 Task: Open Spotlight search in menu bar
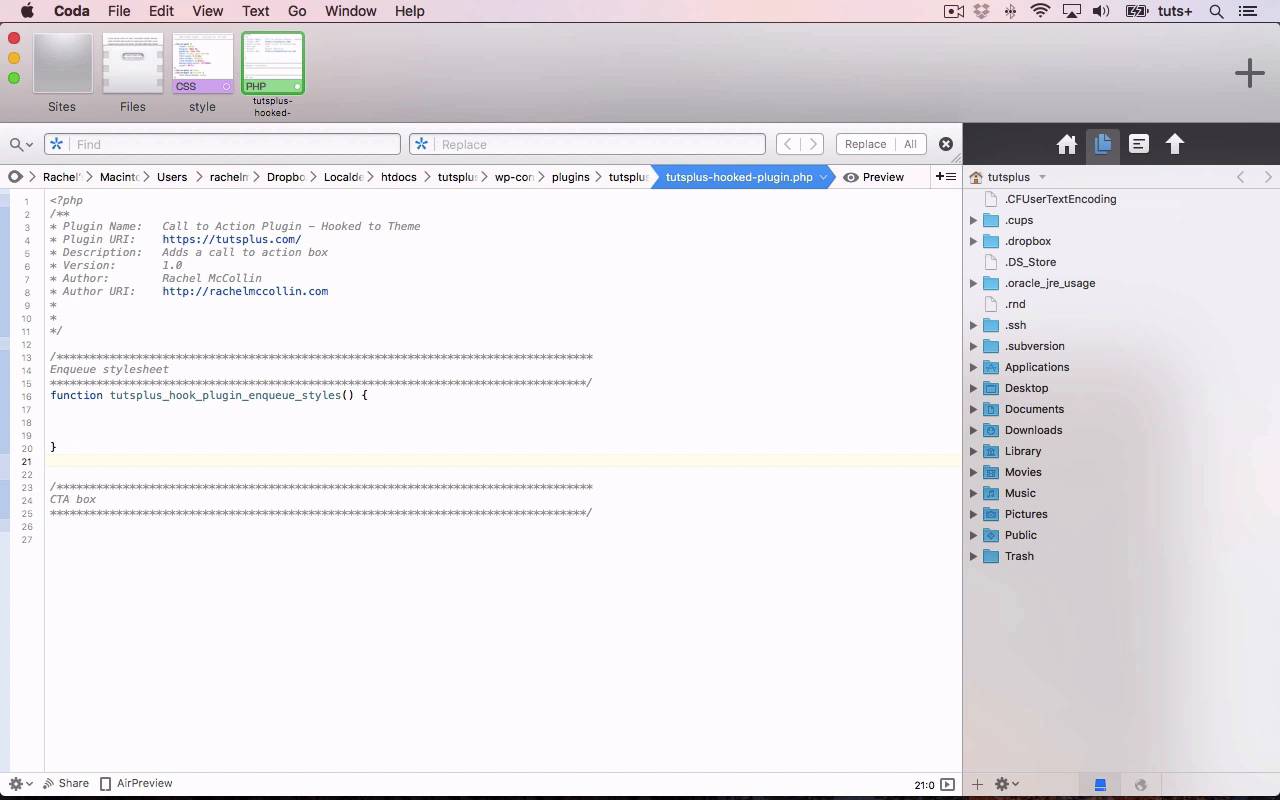click(x=1216, y=11)
